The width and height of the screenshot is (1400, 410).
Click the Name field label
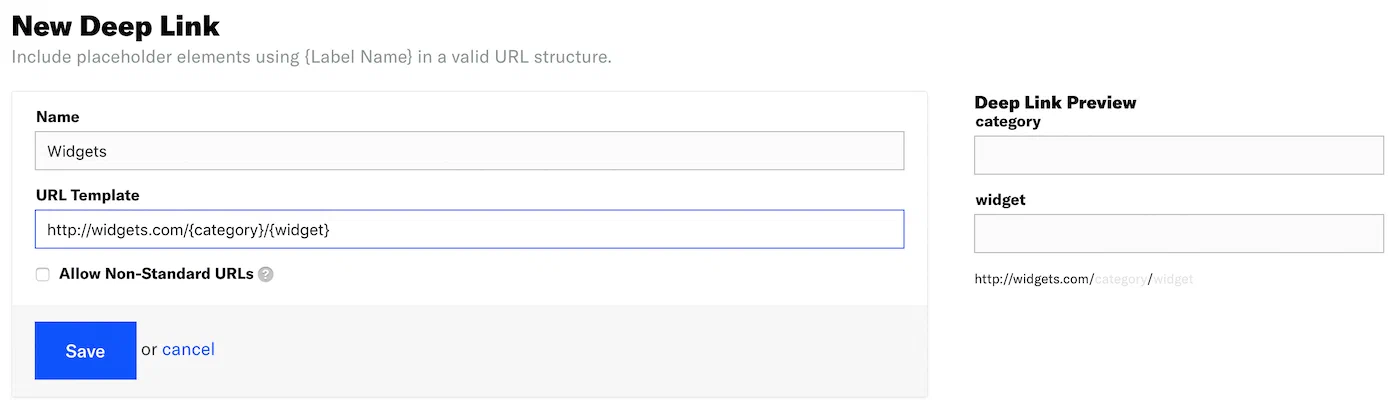pos(58,117)
